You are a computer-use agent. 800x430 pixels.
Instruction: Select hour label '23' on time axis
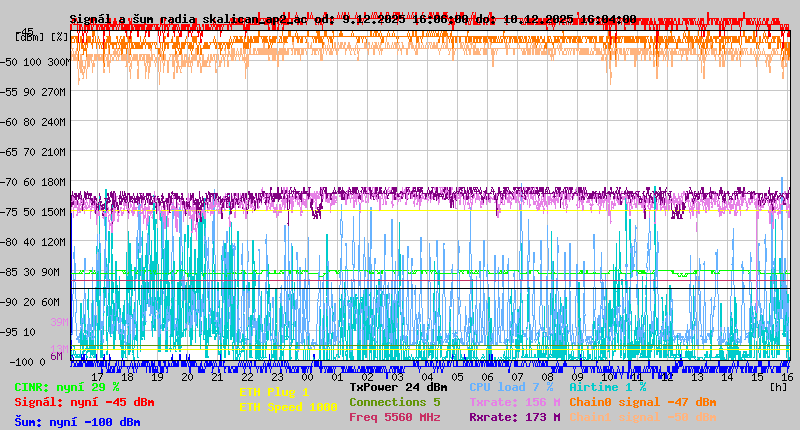277,377
